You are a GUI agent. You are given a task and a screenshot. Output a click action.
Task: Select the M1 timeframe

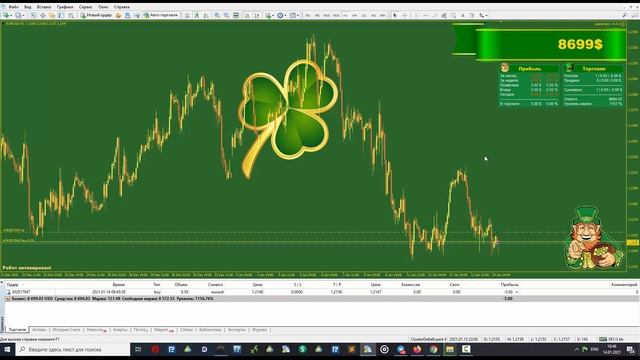(x=308, y=15)
